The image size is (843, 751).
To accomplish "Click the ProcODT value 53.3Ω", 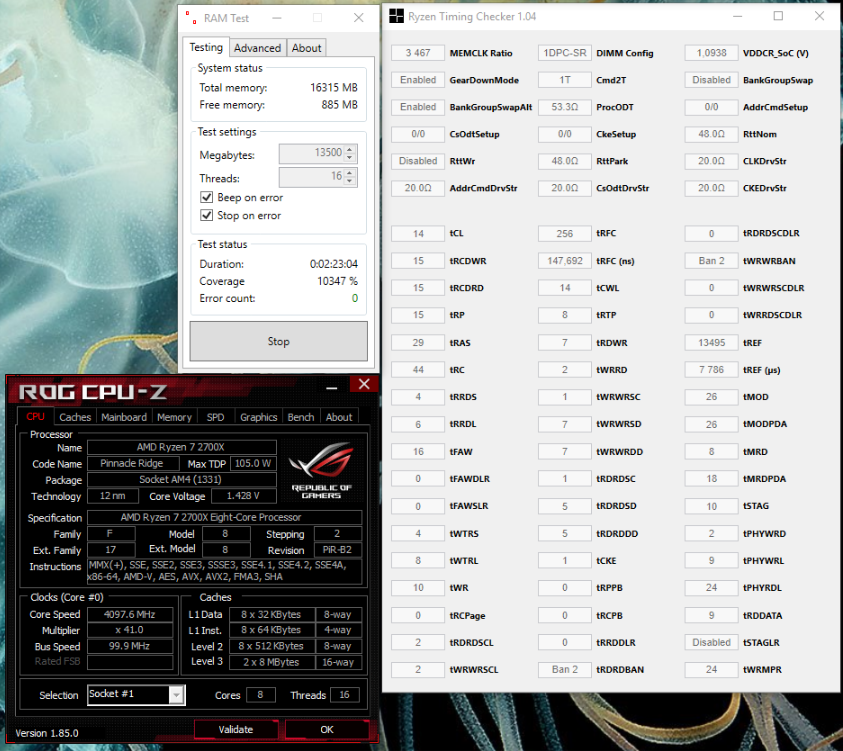I will tap(565, 107).
